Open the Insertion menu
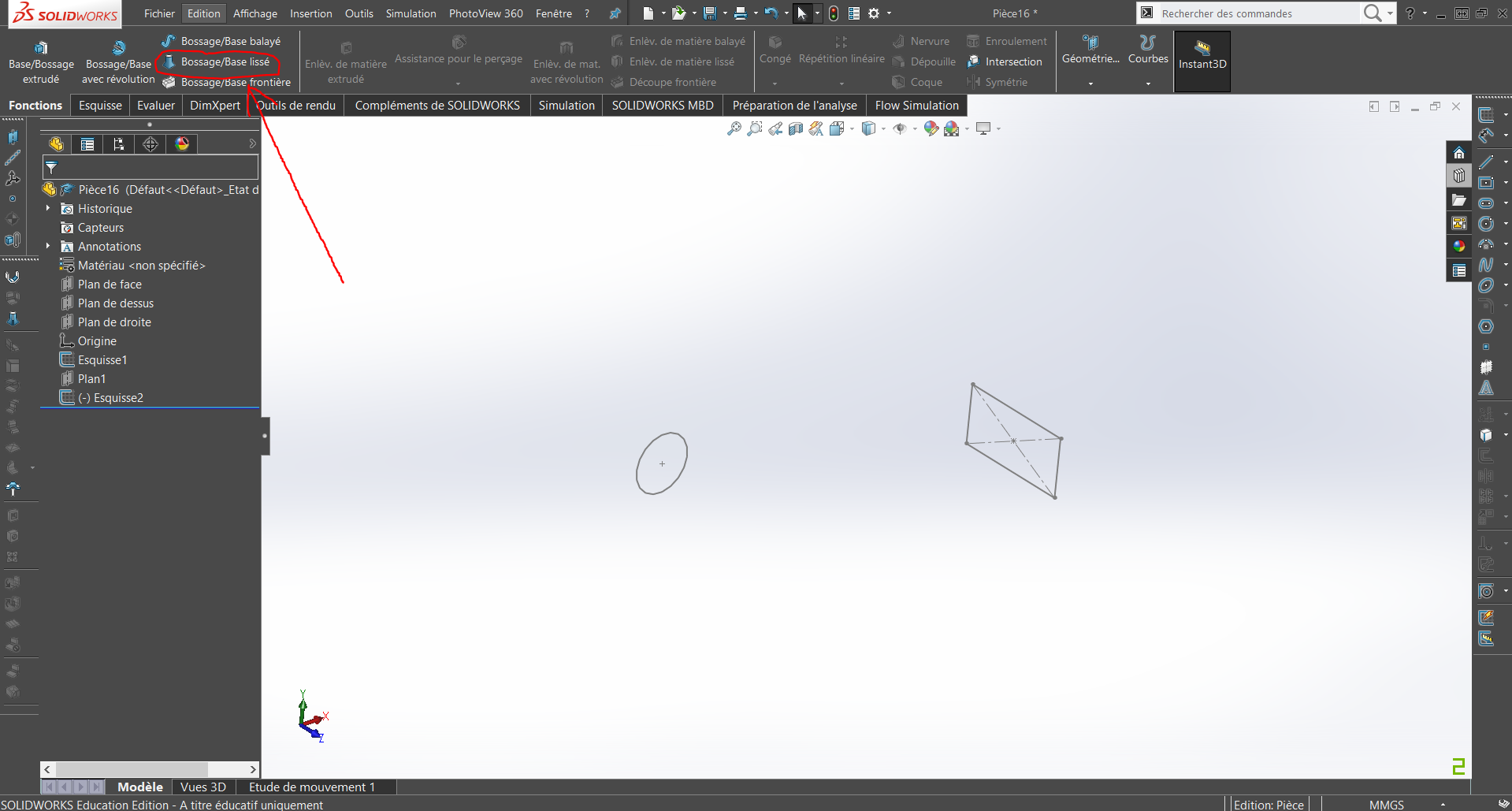This screenshot has width=1512, height=811. click(310, 13)
